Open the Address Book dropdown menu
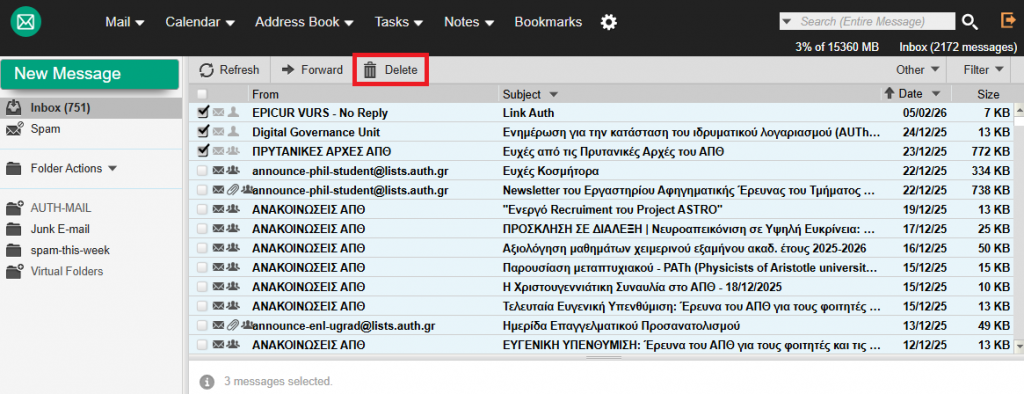 coord(304,22)
